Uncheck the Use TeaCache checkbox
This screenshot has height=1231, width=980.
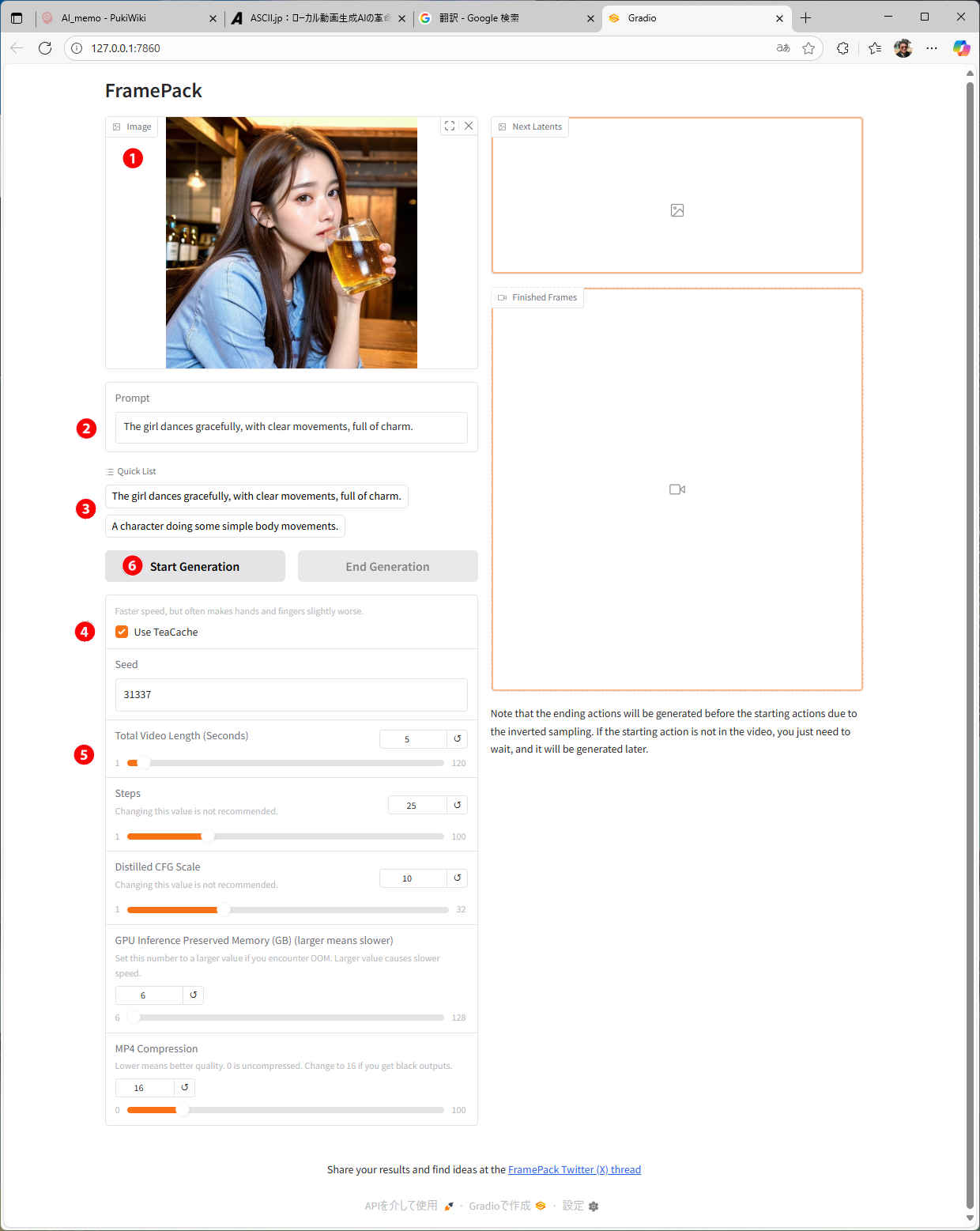coord(122,632)
